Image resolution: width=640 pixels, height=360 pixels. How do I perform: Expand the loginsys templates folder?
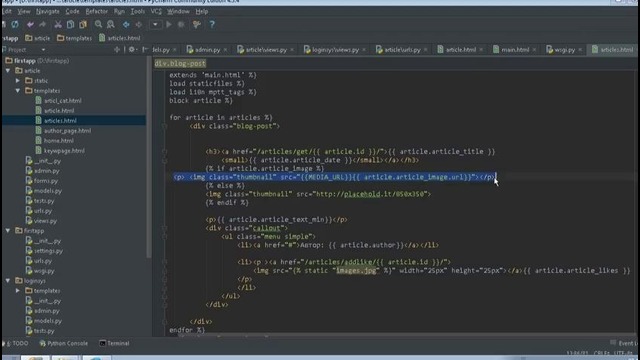pos(18,291)
